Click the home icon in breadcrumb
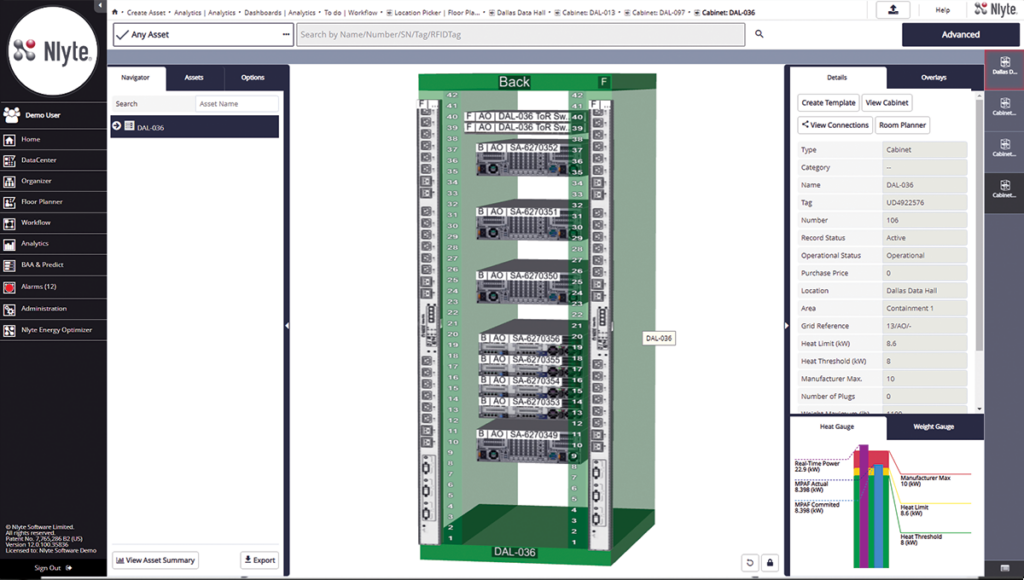This screenshot has width=1024, height=580. point(115,12)
